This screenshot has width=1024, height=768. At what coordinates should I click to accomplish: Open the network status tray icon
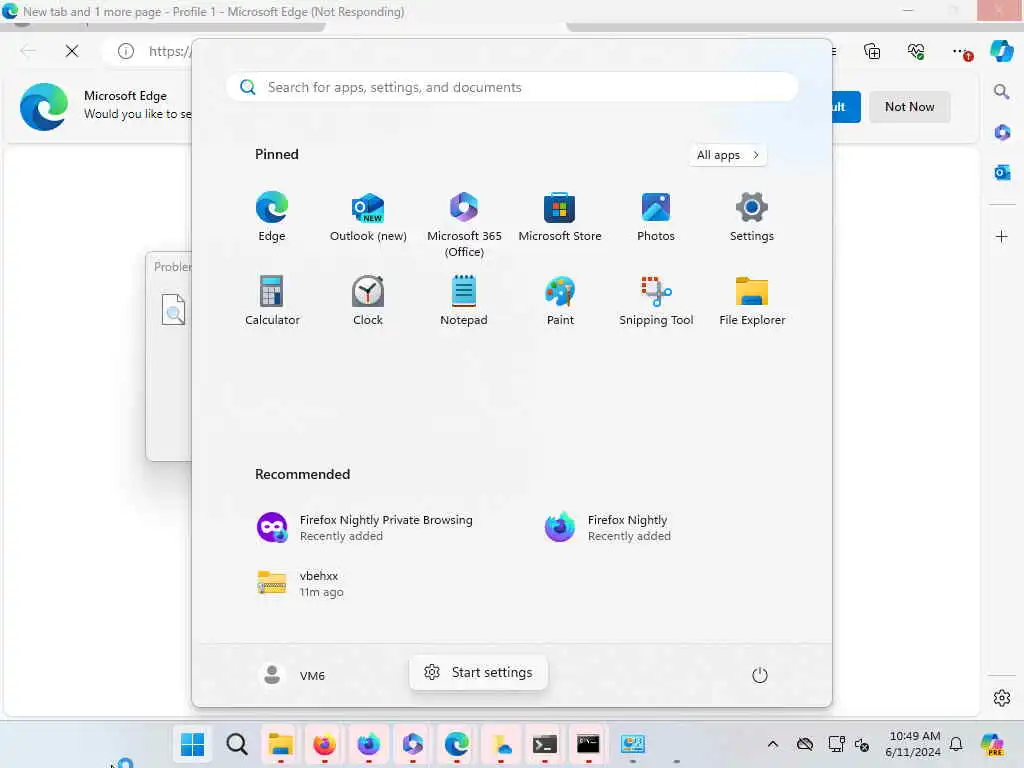[837, 744]
